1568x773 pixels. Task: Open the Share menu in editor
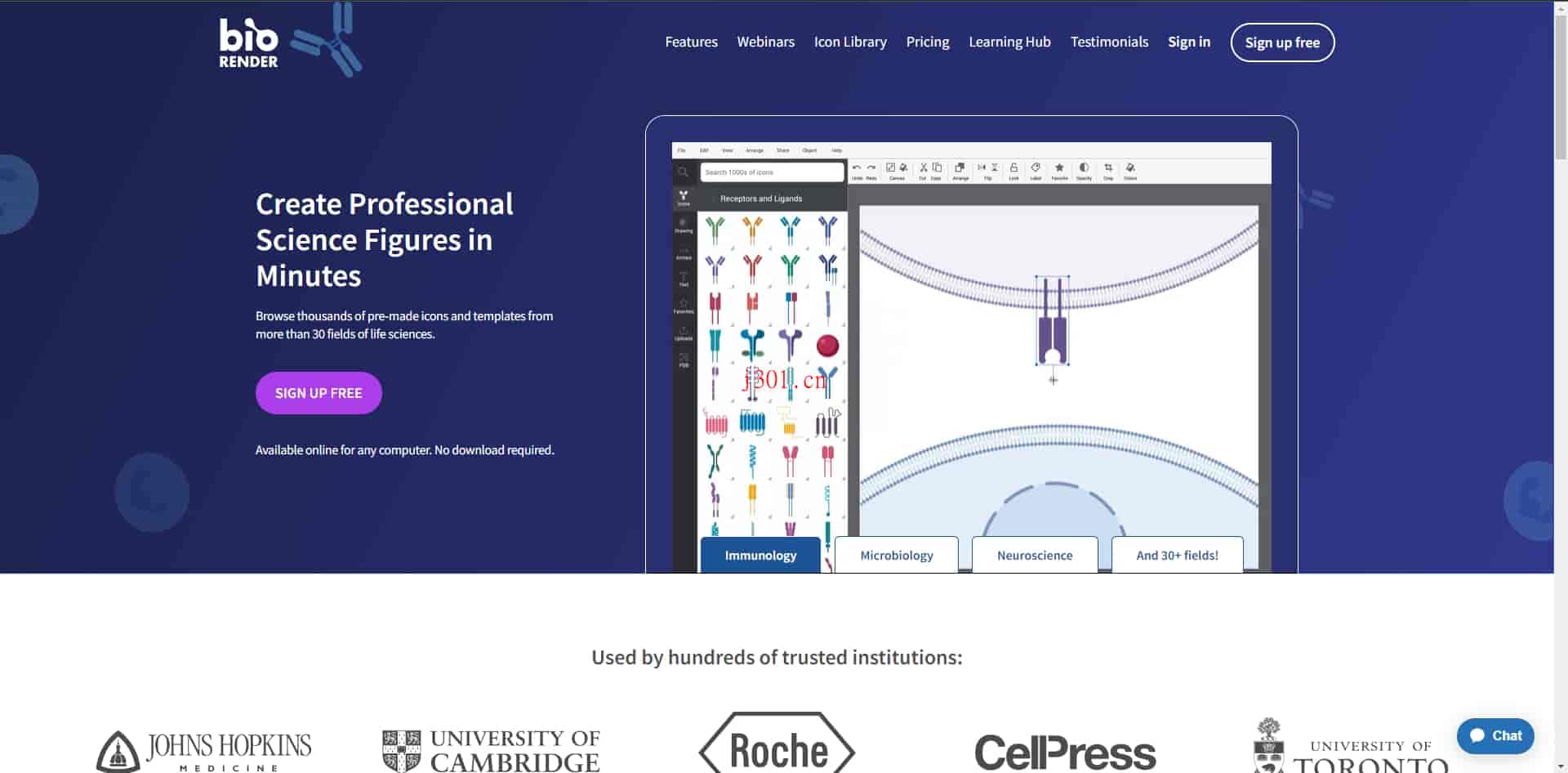(x=782, y=150)
